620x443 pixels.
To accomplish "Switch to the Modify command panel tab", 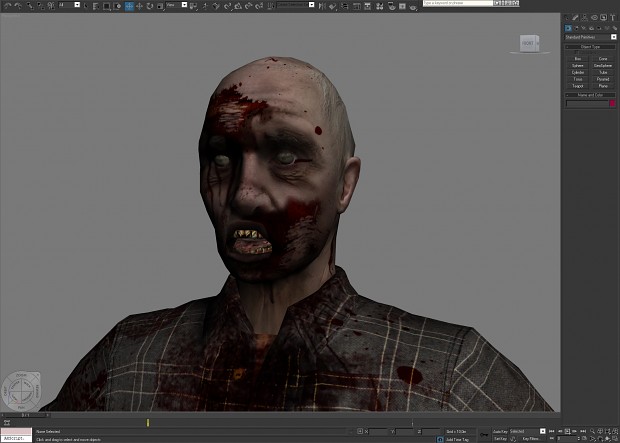I will (575, 18).
